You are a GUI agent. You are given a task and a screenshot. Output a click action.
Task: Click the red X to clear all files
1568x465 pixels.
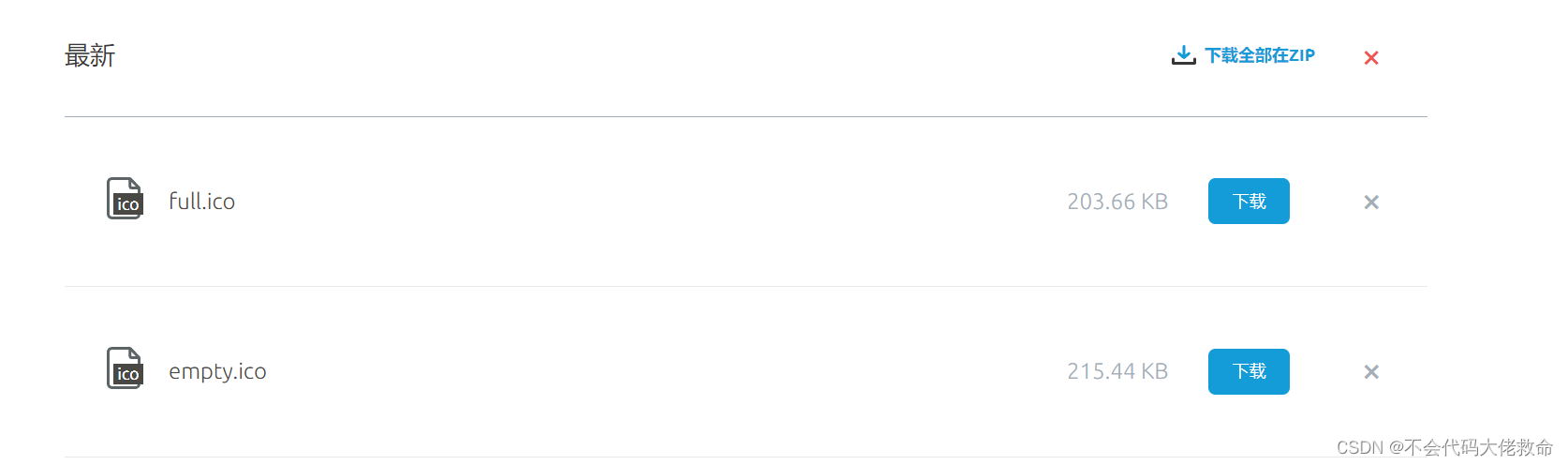(x=1371, y=58)
